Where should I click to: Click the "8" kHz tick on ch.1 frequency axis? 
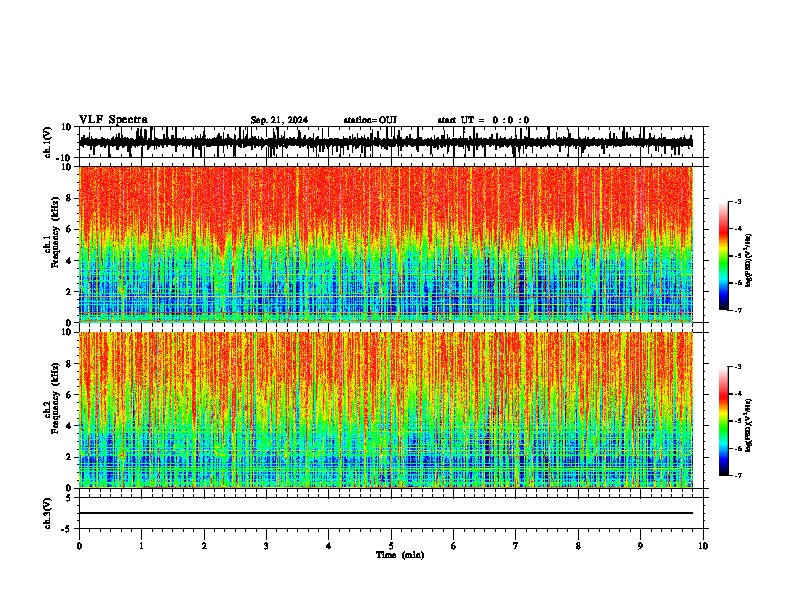tap(70, 198)
